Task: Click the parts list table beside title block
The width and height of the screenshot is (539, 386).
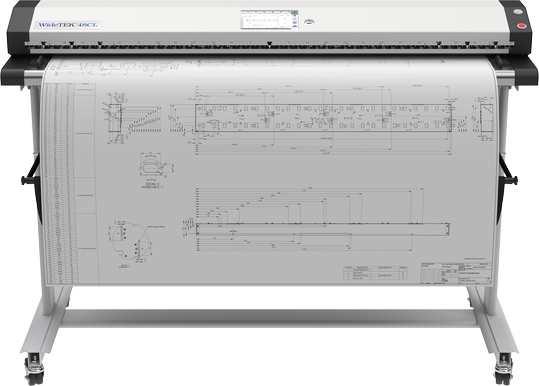Action: [x=376, y=273]
